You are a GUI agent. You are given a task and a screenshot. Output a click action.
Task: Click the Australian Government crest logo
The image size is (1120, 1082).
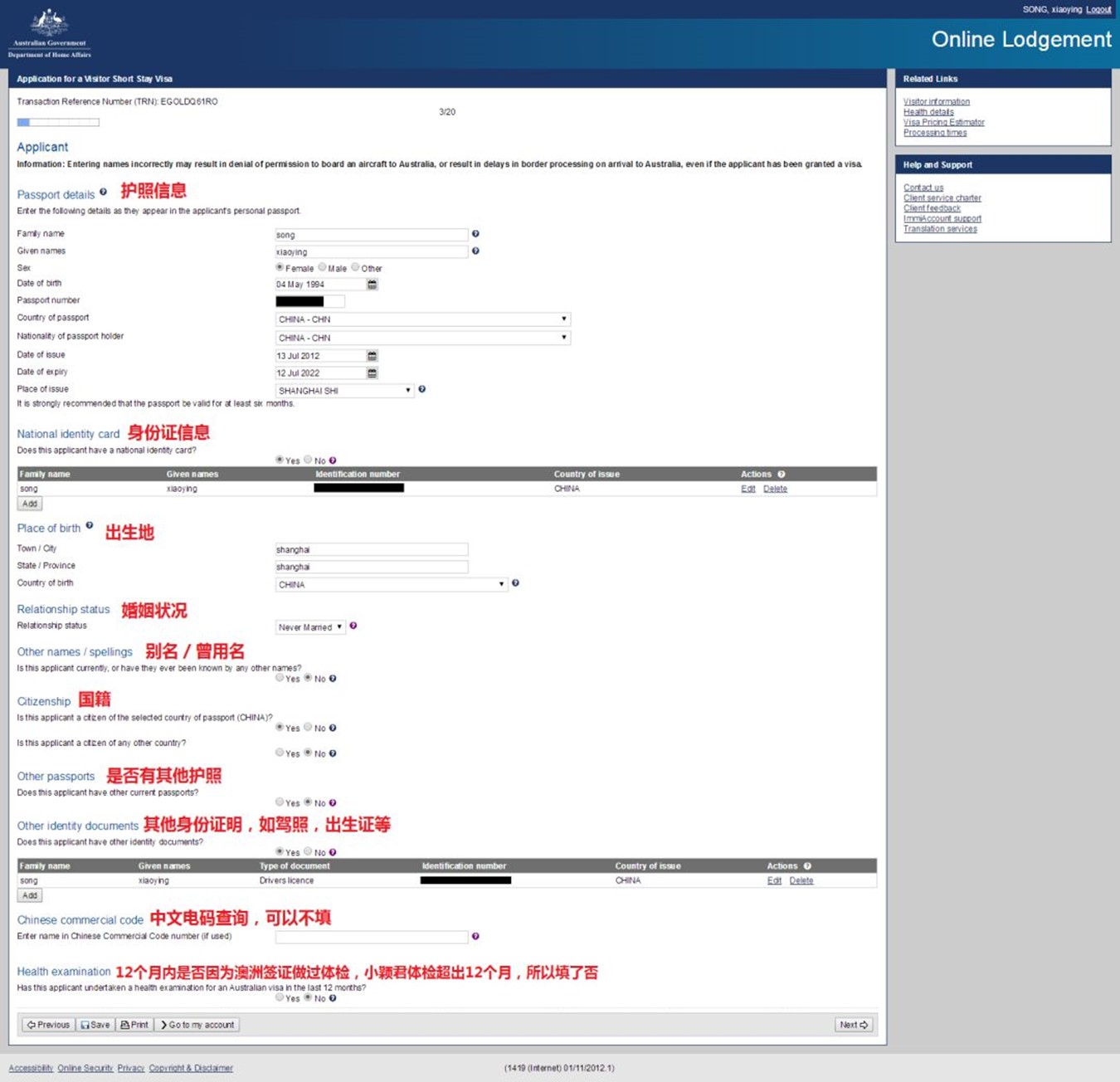[x=50, y=33]
